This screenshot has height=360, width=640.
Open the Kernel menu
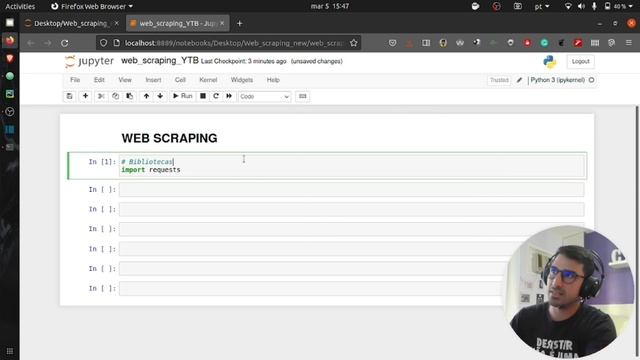208,80
